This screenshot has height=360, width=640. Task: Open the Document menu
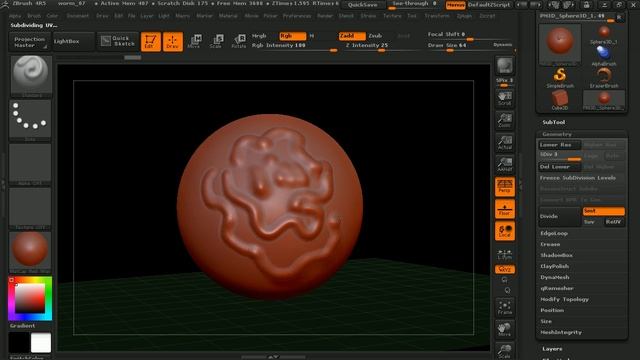tap(78, 16)
